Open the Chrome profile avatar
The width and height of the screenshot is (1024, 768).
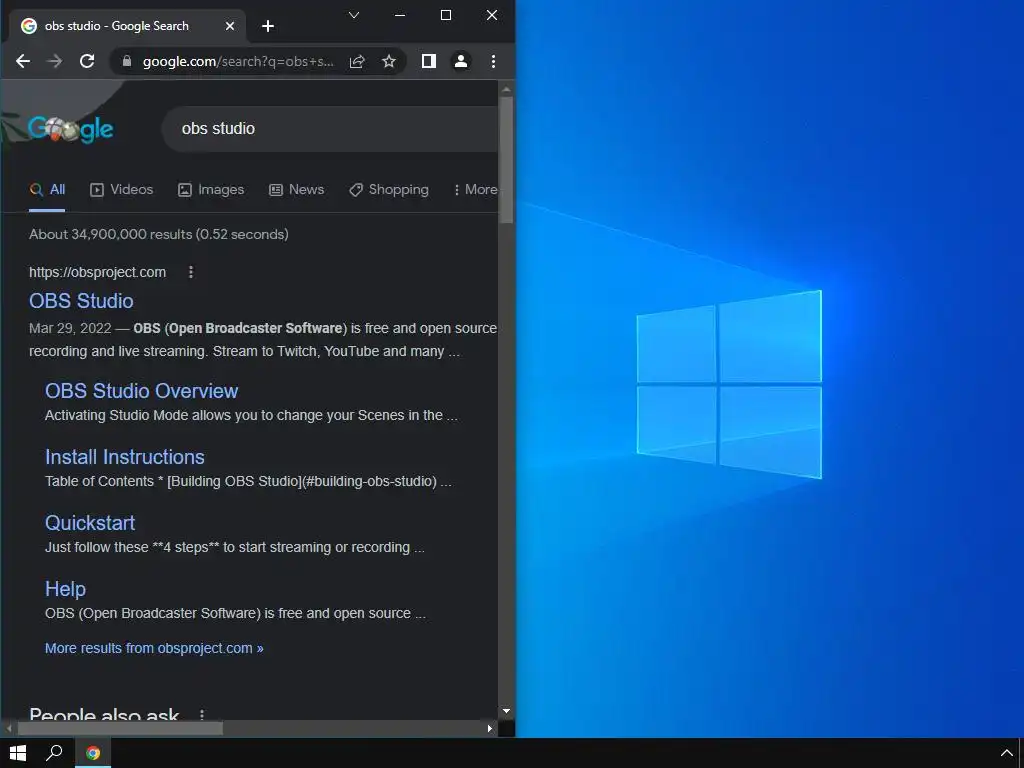460,61
